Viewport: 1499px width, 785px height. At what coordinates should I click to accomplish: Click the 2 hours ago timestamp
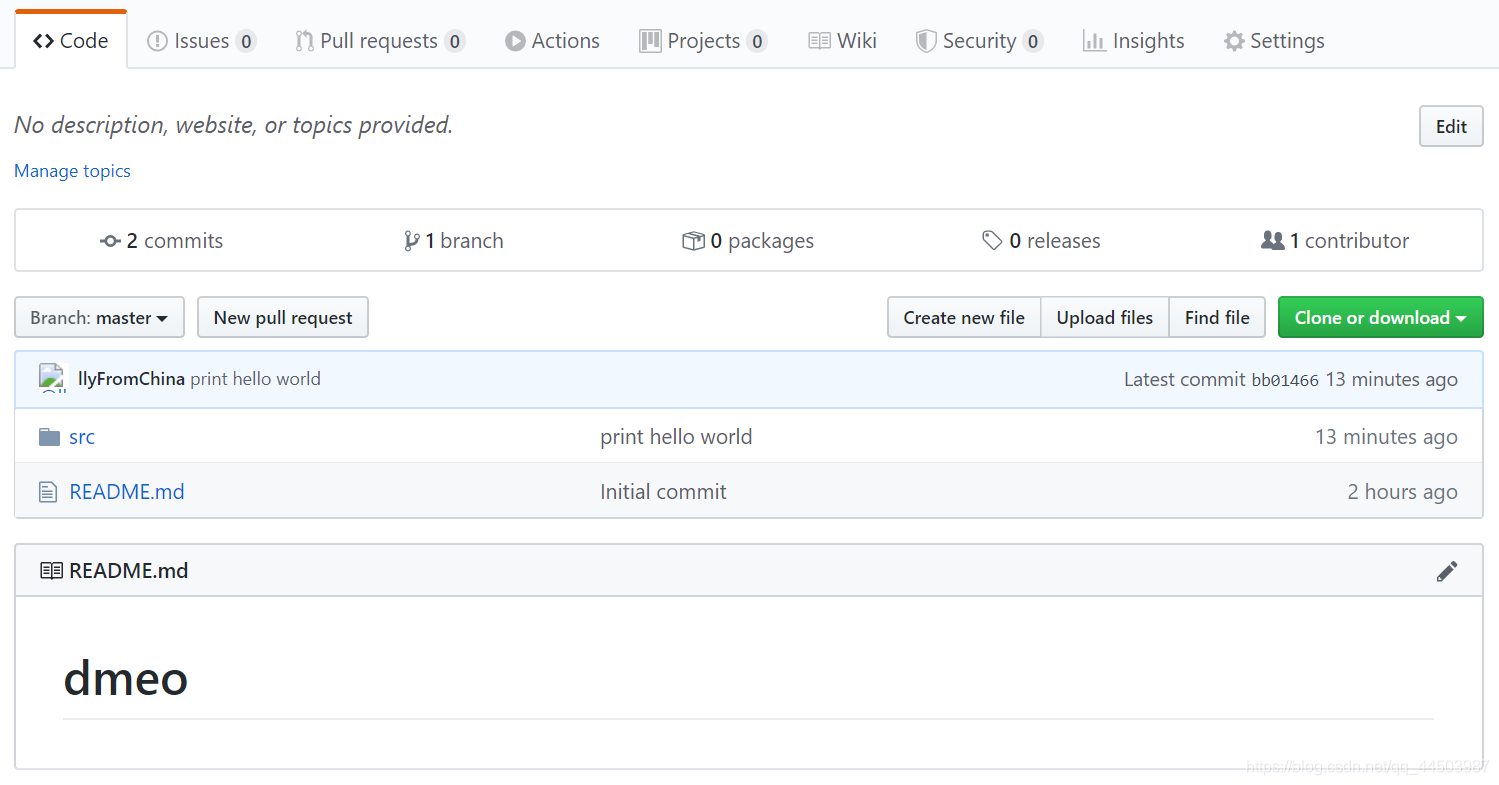tap(1402, 492)
